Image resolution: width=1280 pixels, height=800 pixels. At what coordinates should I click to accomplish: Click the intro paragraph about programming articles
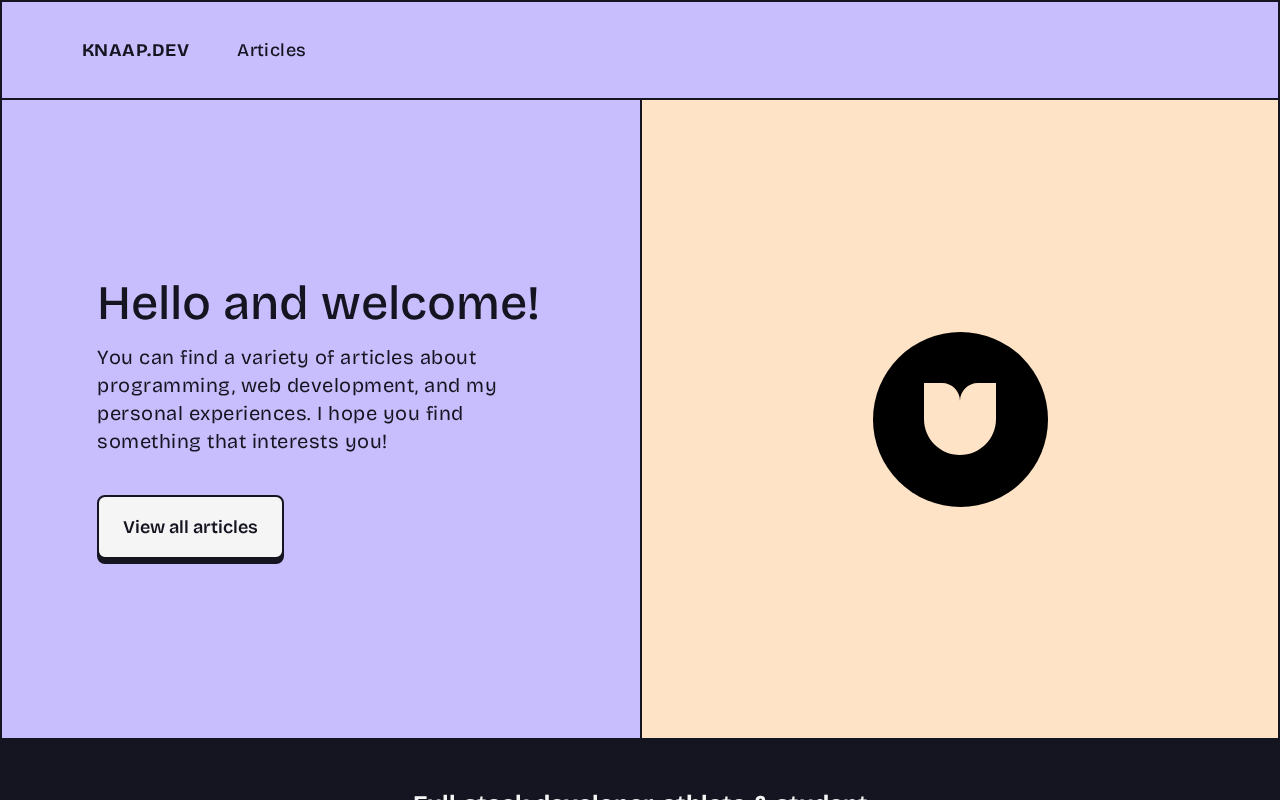point(297,399)
